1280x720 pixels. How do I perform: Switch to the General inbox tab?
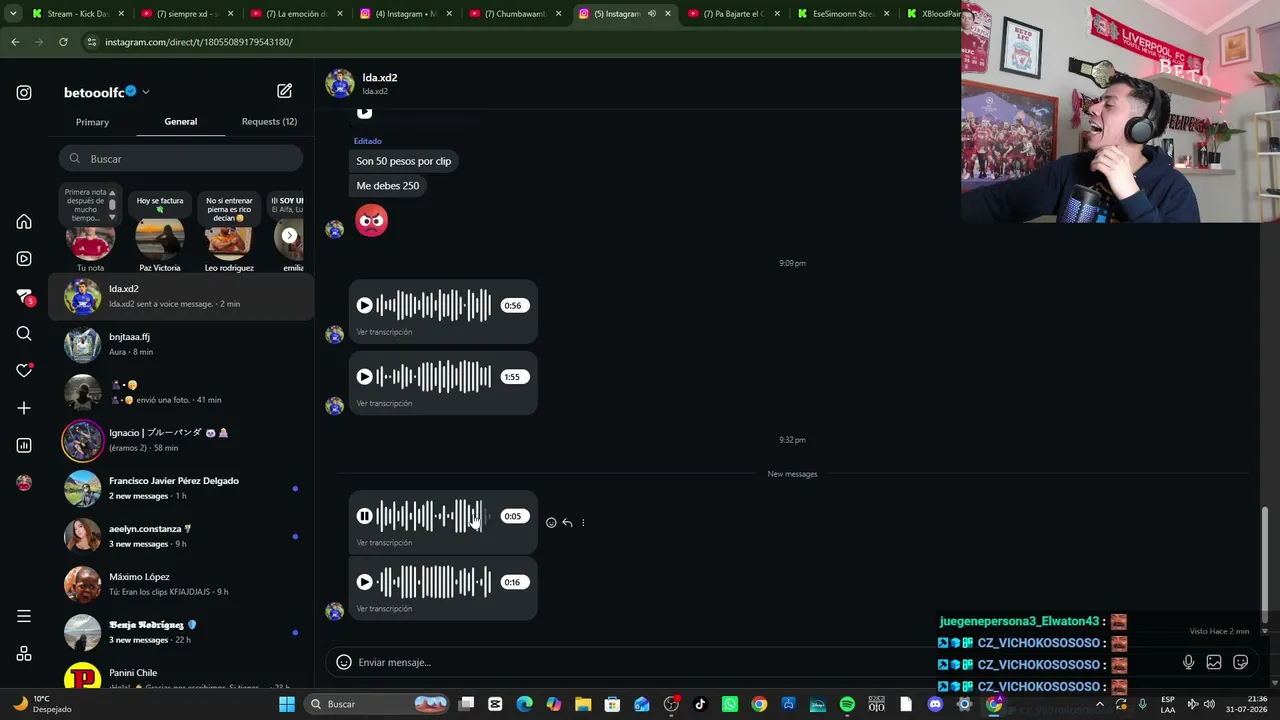tap(181, 122)
